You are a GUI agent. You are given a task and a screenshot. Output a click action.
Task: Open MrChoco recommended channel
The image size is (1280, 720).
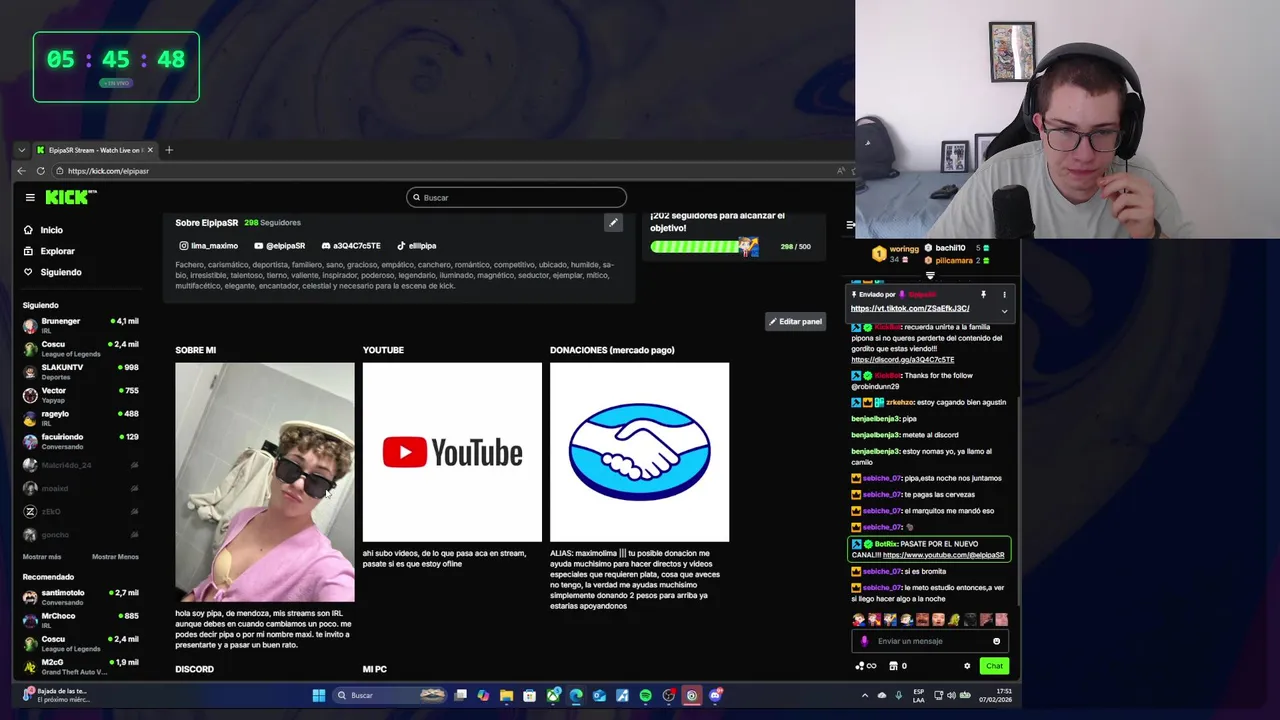coord(80,620)
